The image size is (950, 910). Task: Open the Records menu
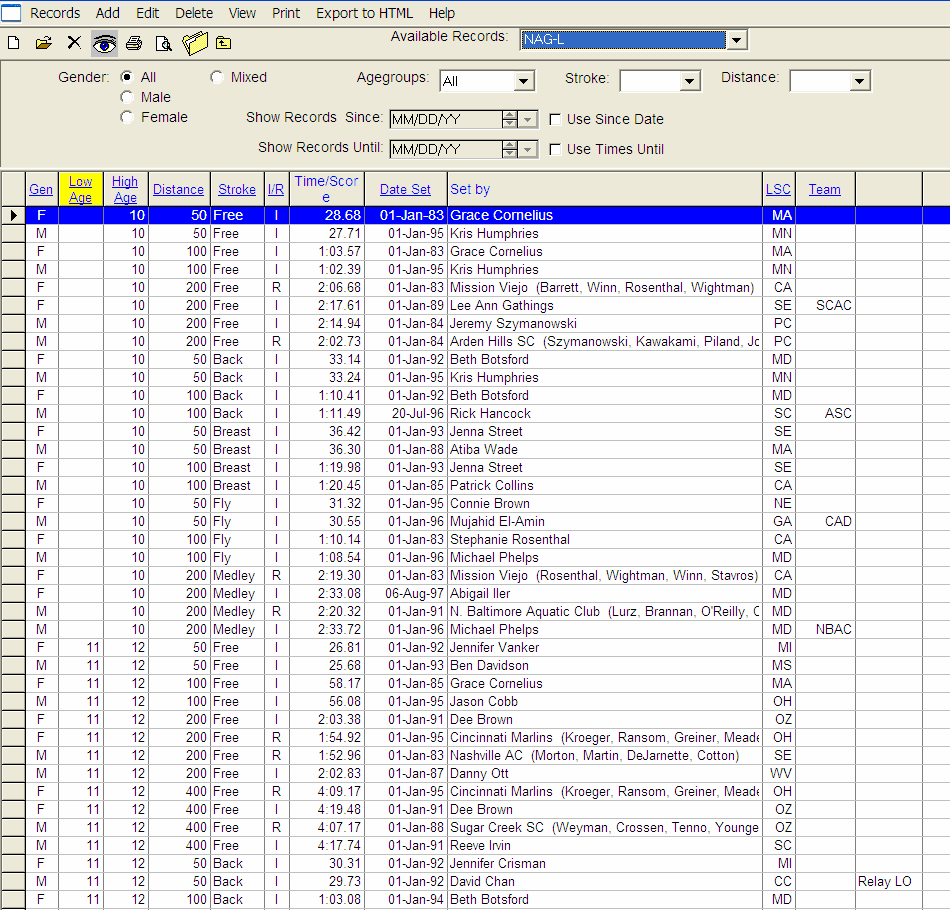pyautogui.click(x=54, y=13)
